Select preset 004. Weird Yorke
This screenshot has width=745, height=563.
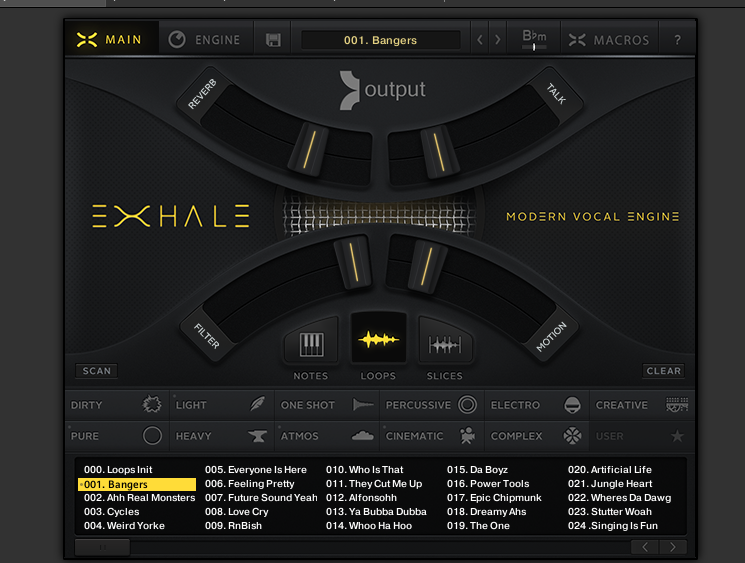124,525
